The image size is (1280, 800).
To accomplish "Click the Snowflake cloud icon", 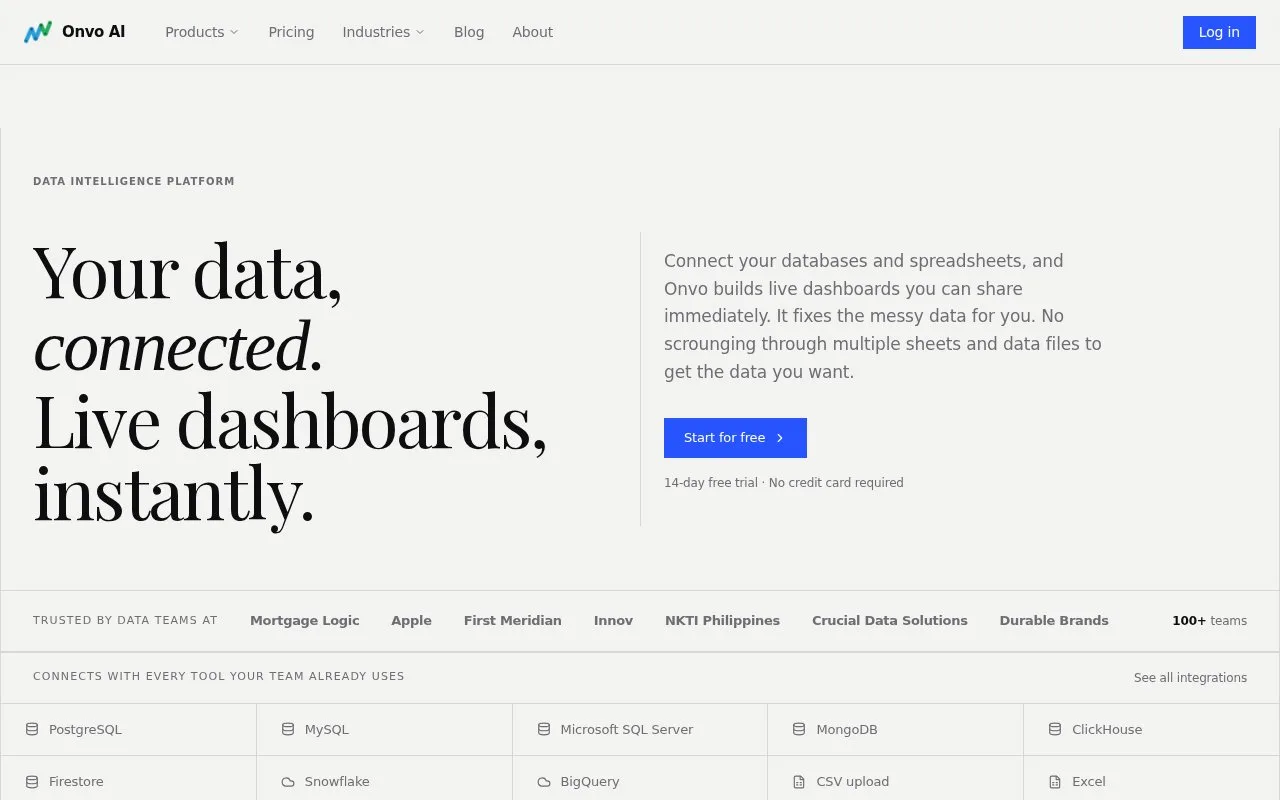I will tap(288, 781).
